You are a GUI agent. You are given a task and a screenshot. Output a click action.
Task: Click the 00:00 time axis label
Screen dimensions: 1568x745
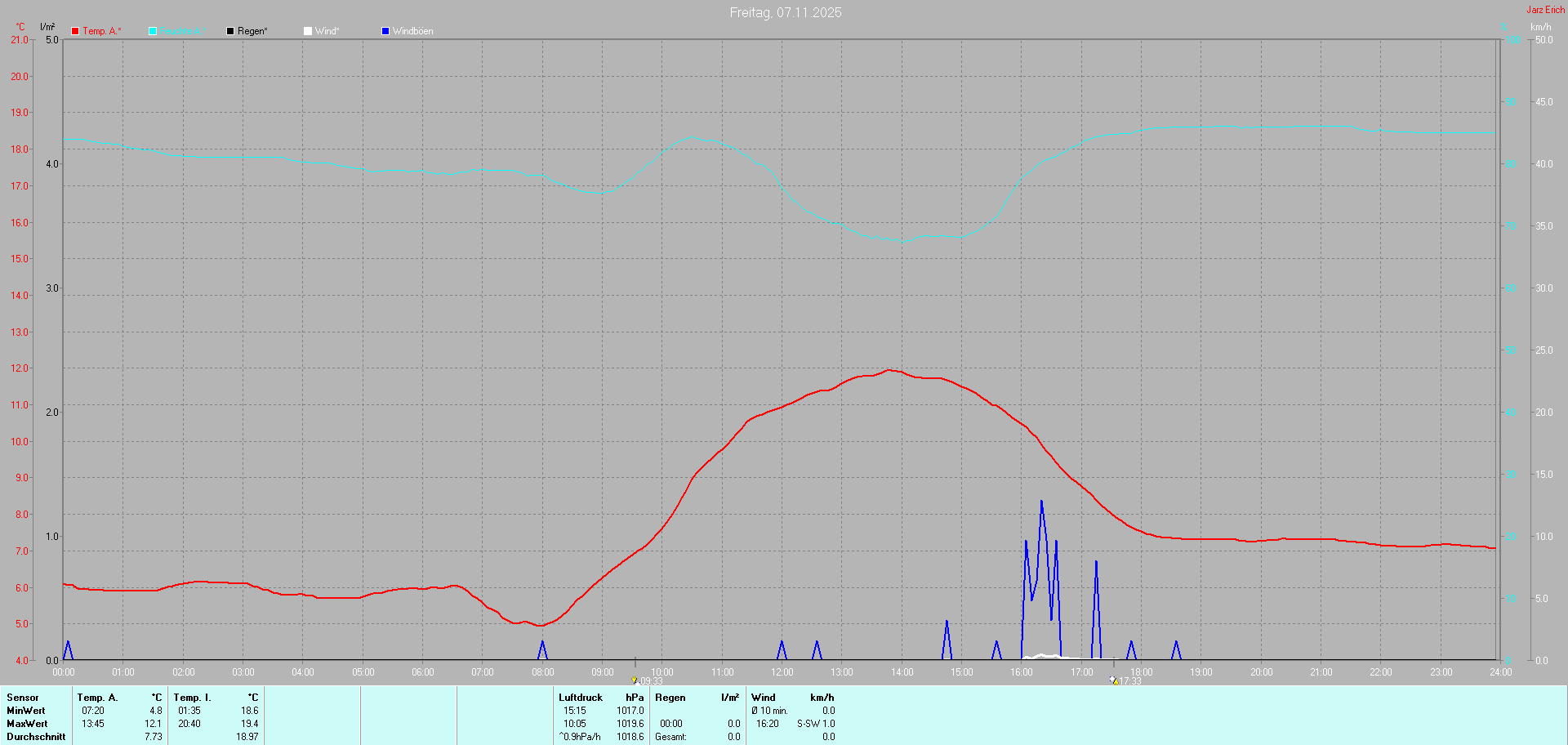(64, 672)
